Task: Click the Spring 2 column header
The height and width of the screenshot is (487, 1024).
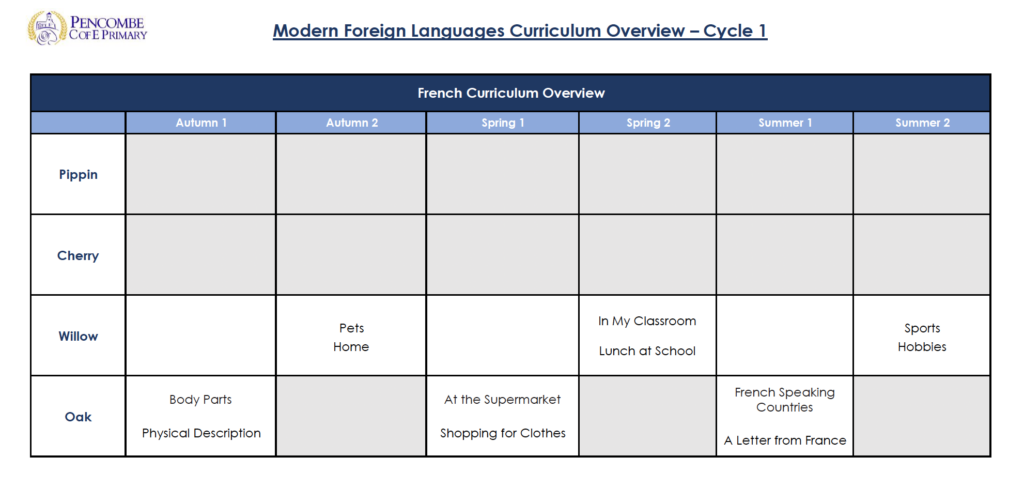Action: point(647,123)
